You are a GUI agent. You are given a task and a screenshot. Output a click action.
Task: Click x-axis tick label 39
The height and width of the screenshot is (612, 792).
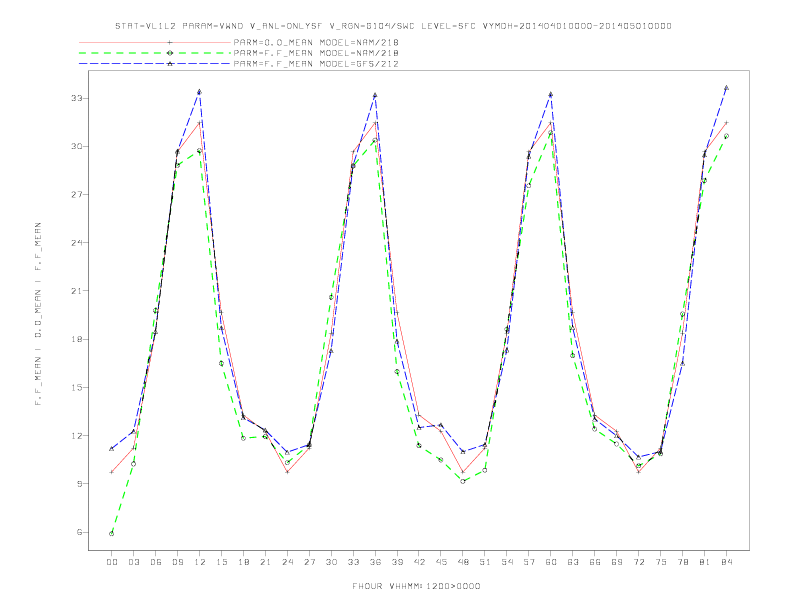397,562
